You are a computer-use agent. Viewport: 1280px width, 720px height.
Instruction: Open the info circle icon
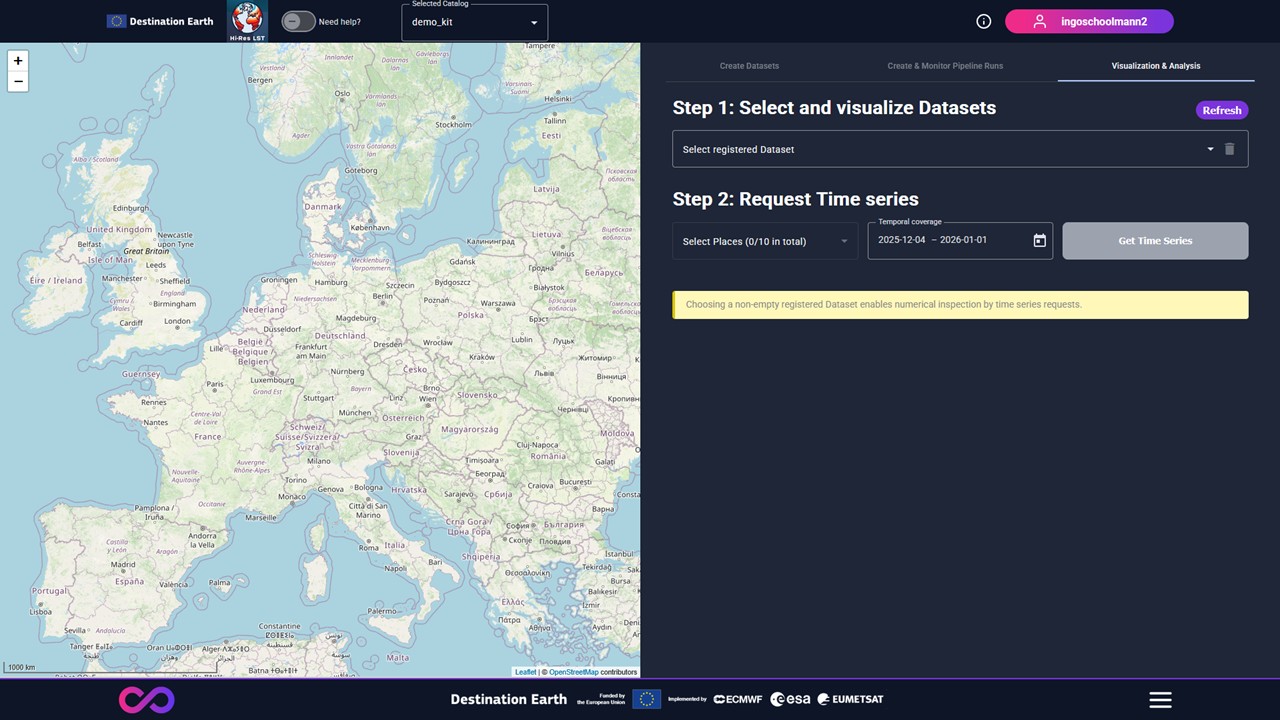(983, 21)
